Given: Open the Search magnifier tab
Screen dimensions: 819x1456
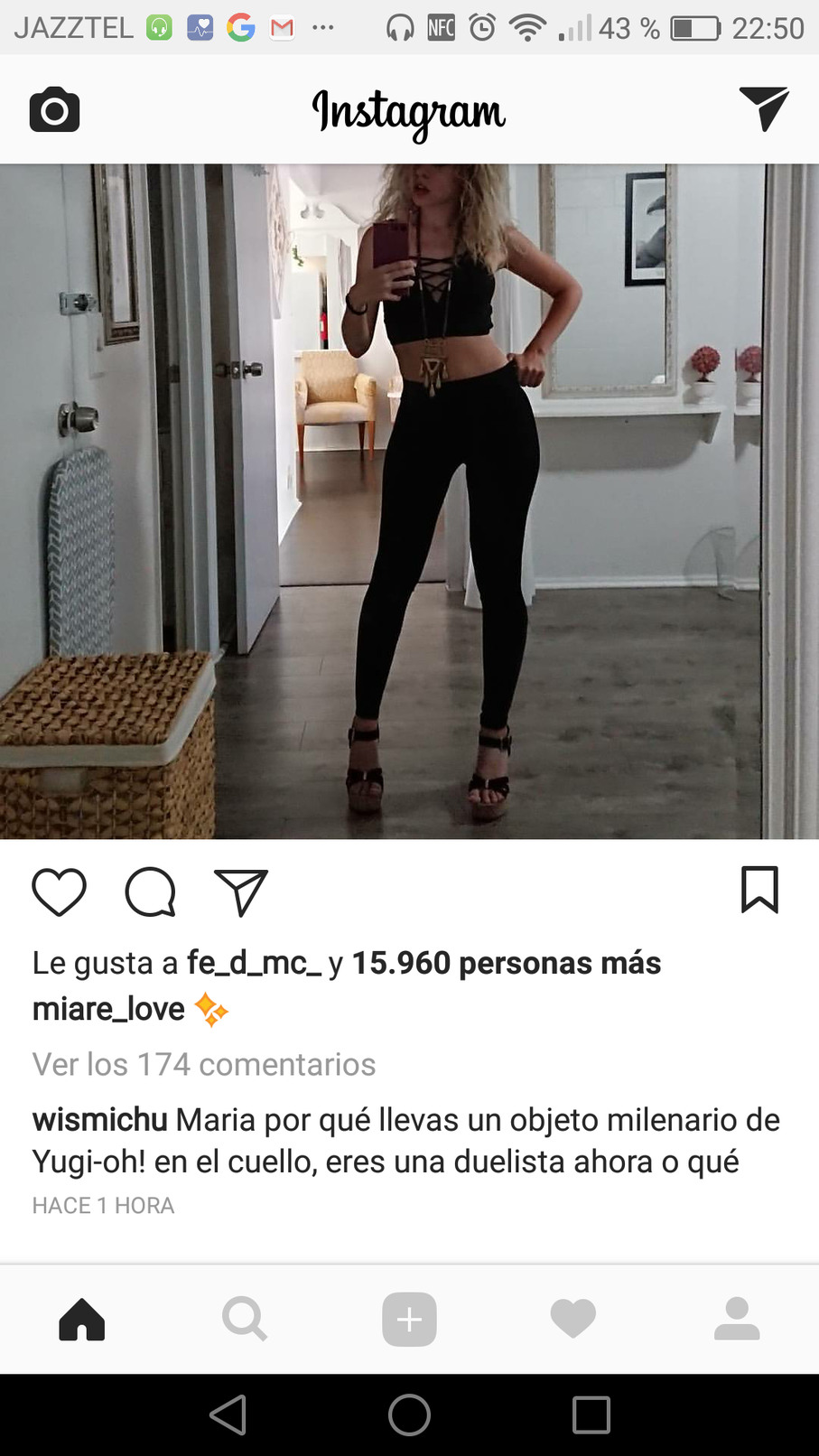Looking at the screenshot, I should coord(245,1319).
